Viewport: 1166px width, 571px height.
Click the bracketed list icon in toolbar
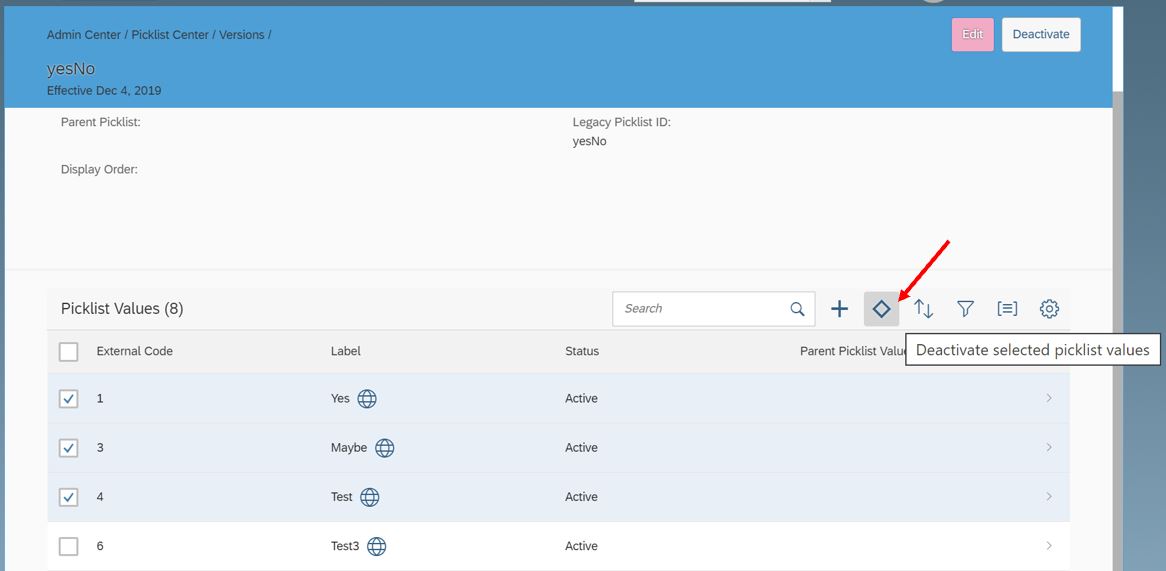tap(1007, 309)
